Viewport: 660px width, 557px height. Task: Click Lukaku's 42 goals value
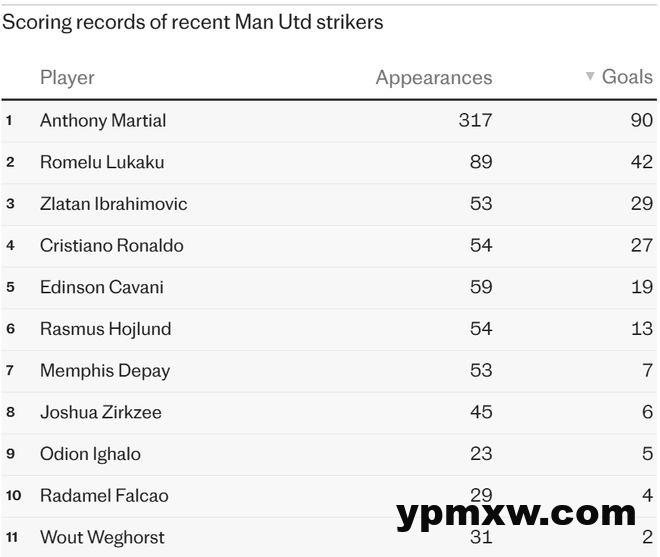coord(642,162)
